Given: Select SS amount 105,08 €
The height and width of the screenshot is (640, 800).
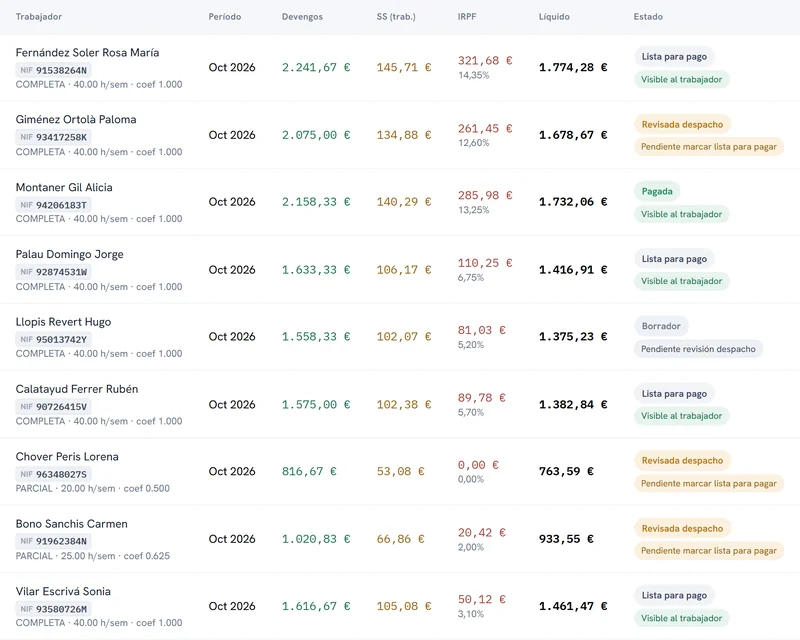Looking at the screenshot, I should (x=404, y=606).
